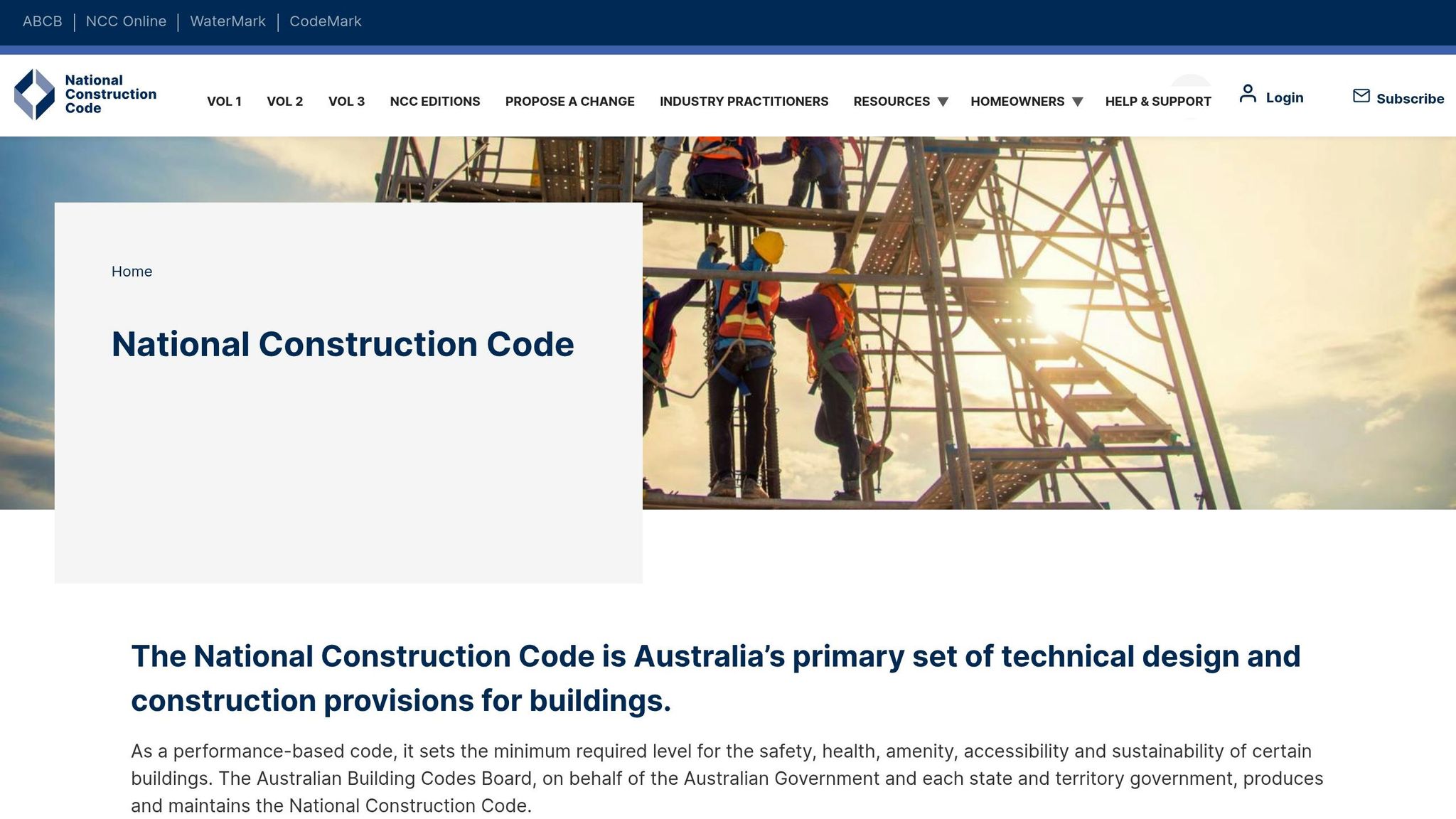
Task: Select VOL 3 in the navigation bar
Action: [x=347, y=102]
